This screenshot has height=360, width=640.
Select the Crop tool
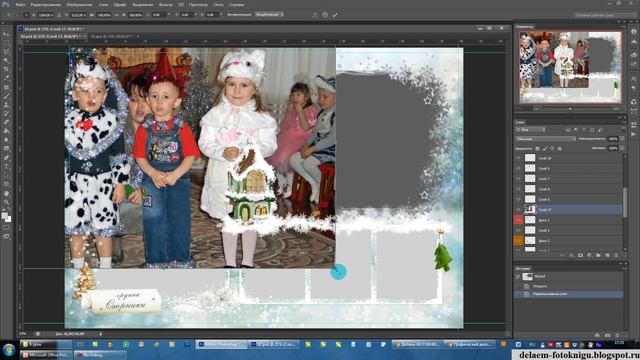pyautogui.click(x=7, y=69)
